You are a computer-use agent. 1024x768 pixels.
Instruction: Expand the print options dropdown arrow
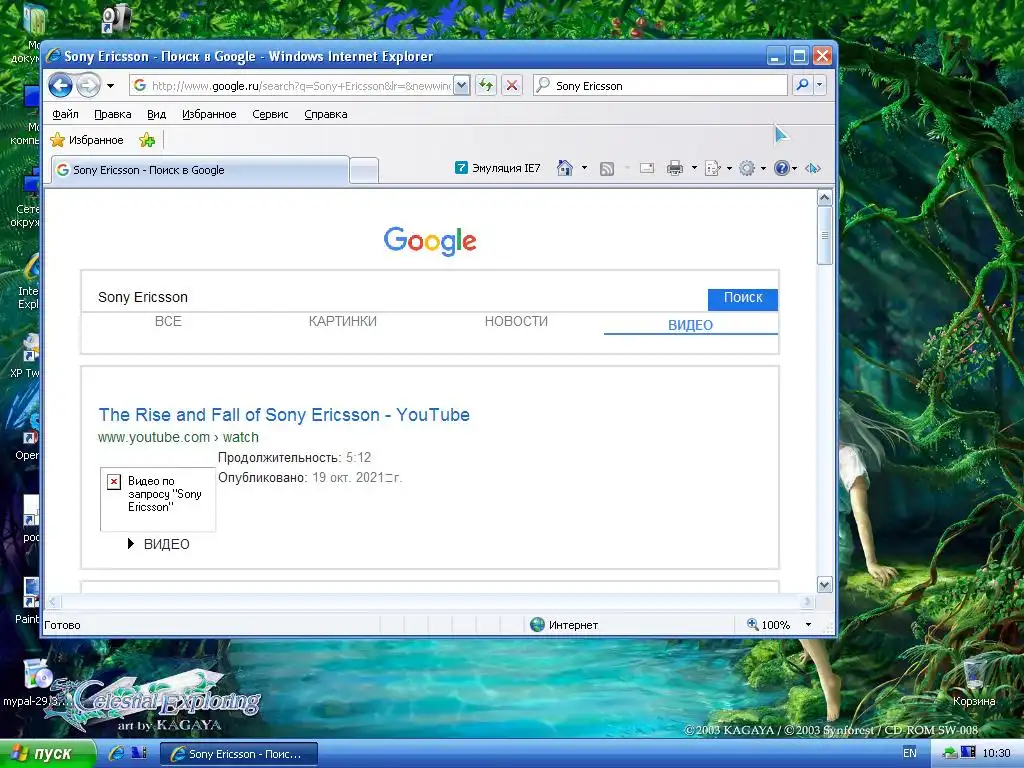coord(694,168)
